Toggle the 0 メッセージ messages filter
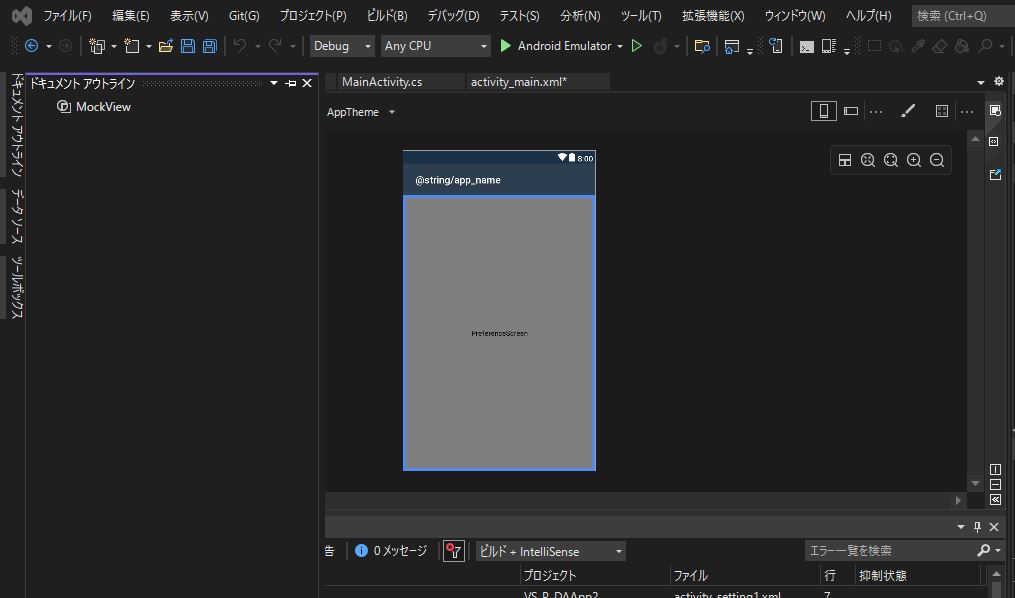 coord(391,551)
